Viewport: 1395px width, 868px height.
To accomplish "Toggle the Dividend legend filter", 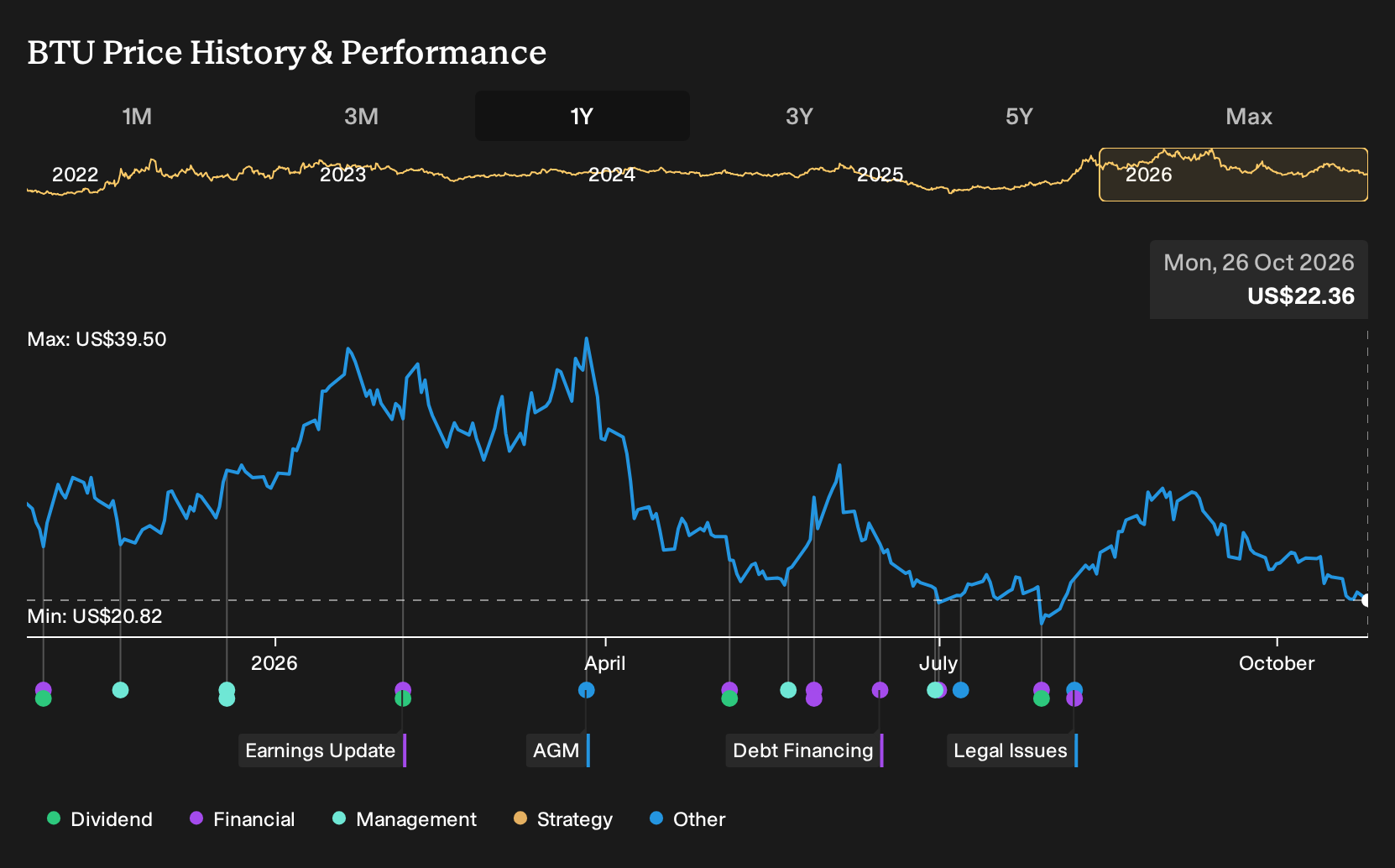I will [x=100, y=819].
